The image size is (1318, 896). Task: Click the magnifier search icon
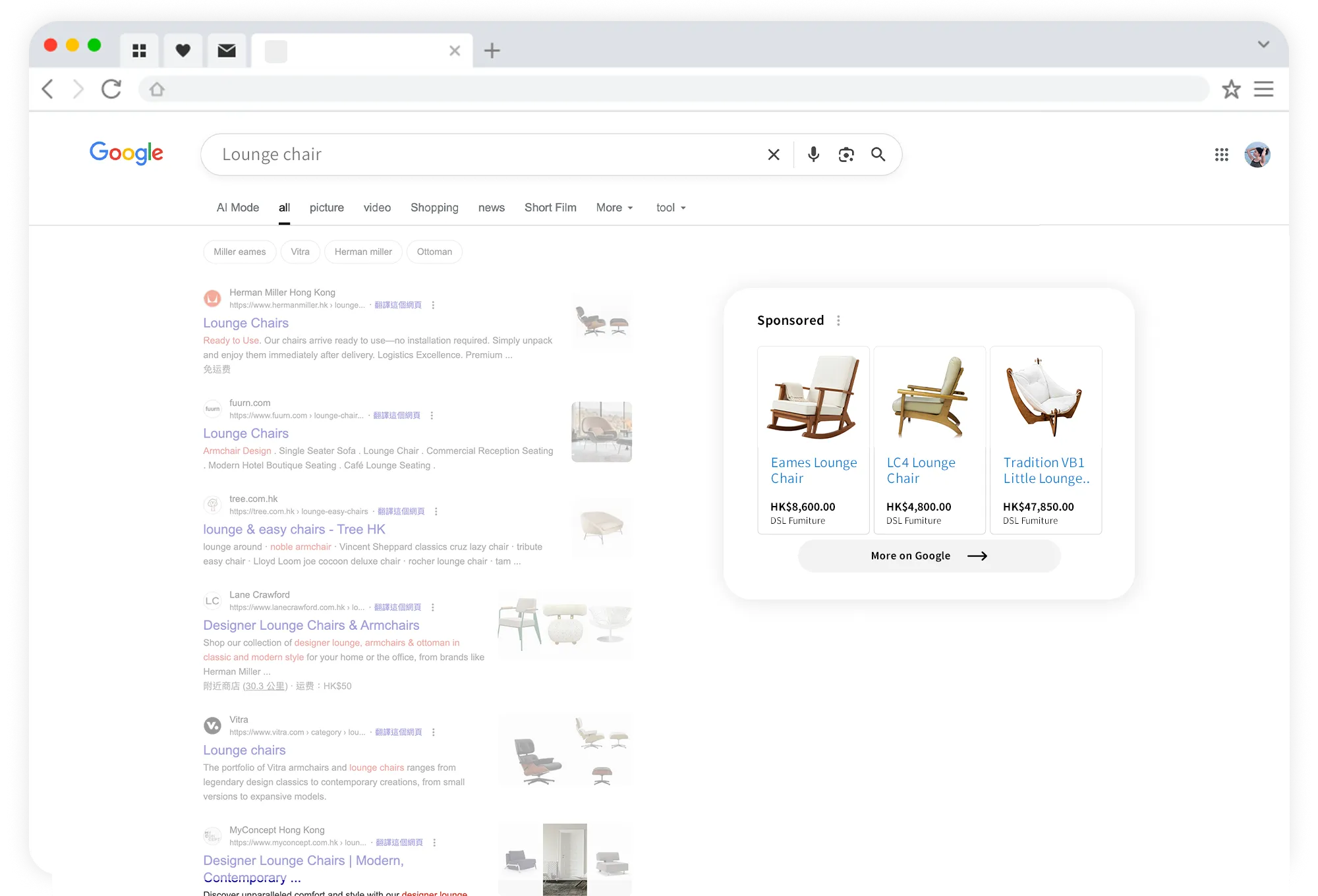[878, 154]
